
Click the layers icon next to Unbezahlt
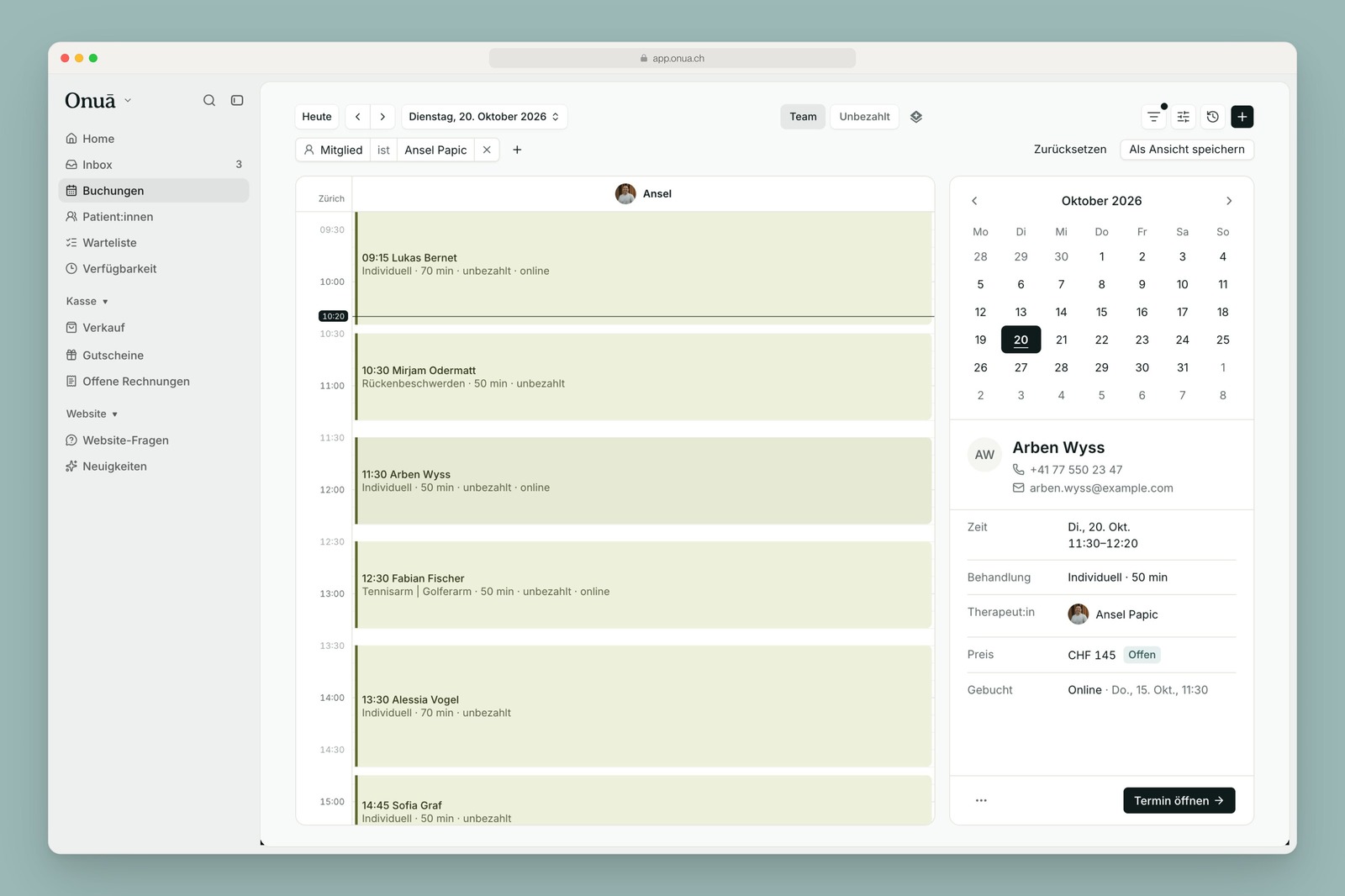pyautogui.click(x=916, y=117)
